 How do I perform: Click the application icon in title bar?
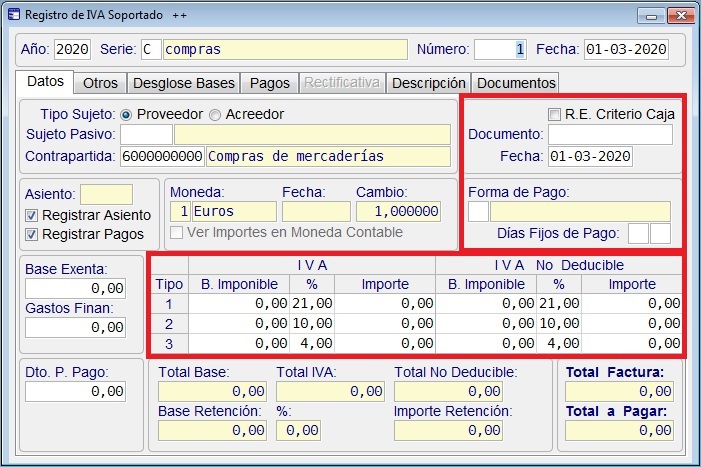click(13, 16)
